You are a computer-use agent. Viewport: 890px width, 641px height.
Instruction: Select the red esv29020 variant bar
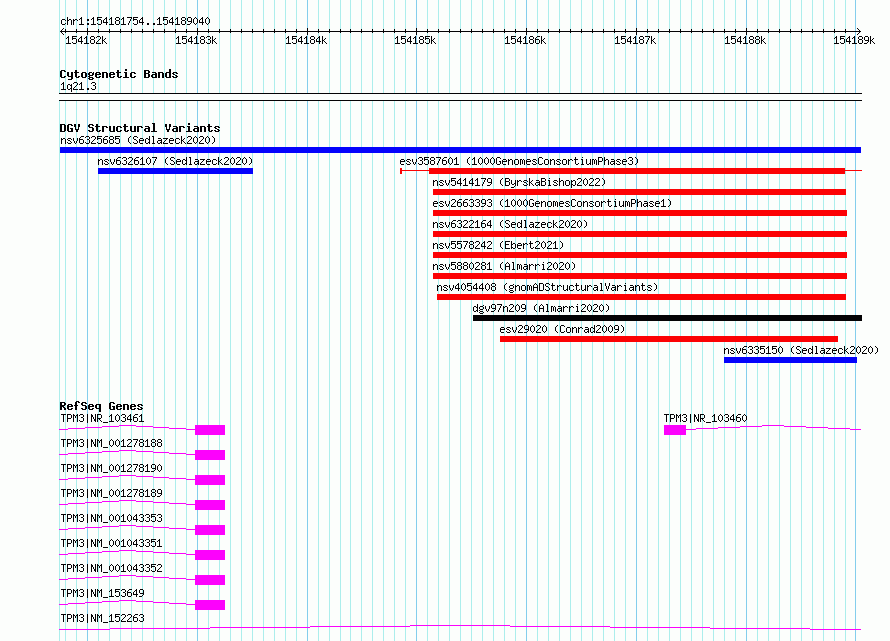(669, 339)
